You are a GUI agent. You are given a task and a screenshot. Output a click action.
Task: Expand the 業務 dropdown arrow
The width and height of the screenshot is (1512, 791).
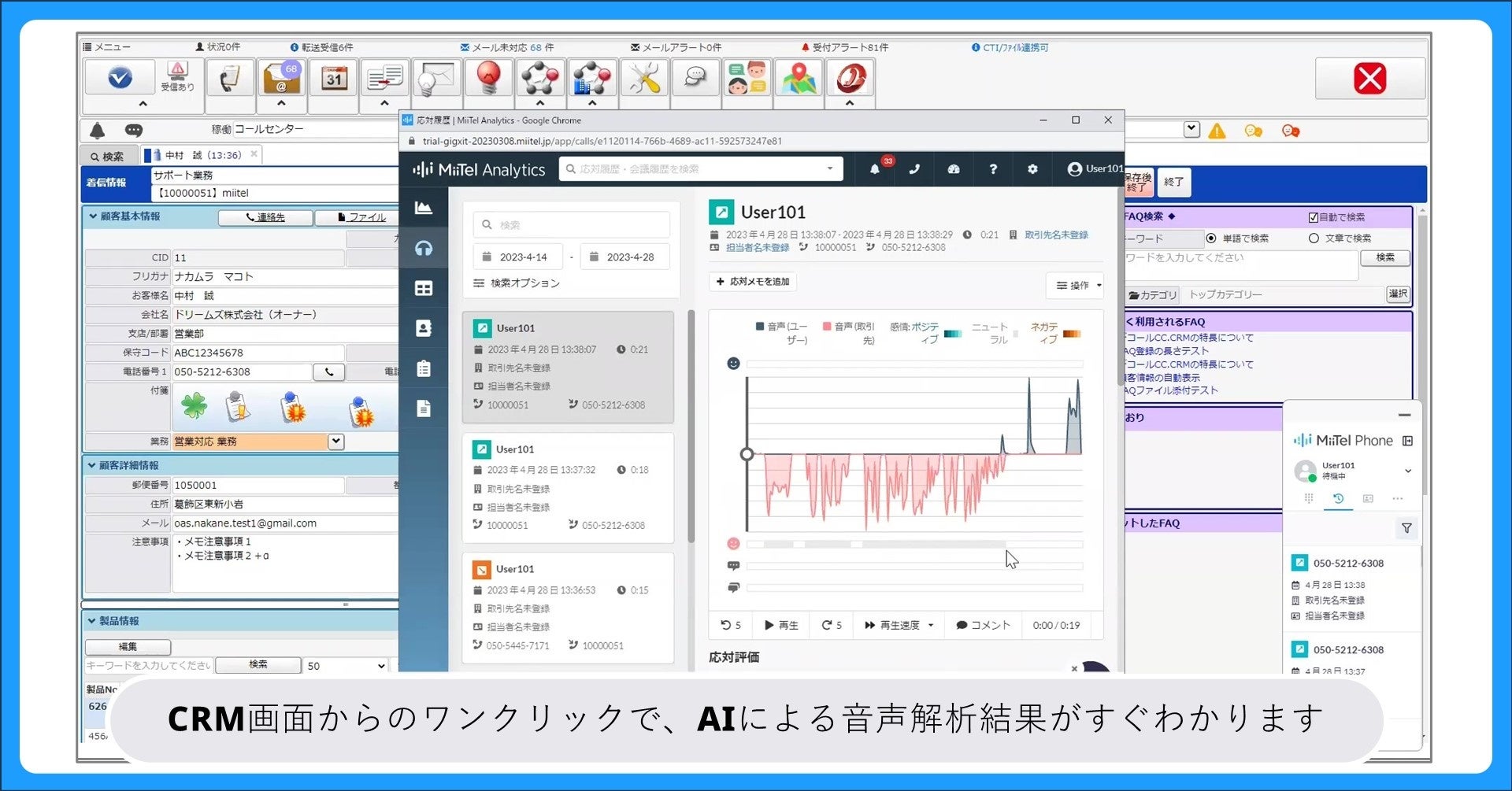pos(336,442)
